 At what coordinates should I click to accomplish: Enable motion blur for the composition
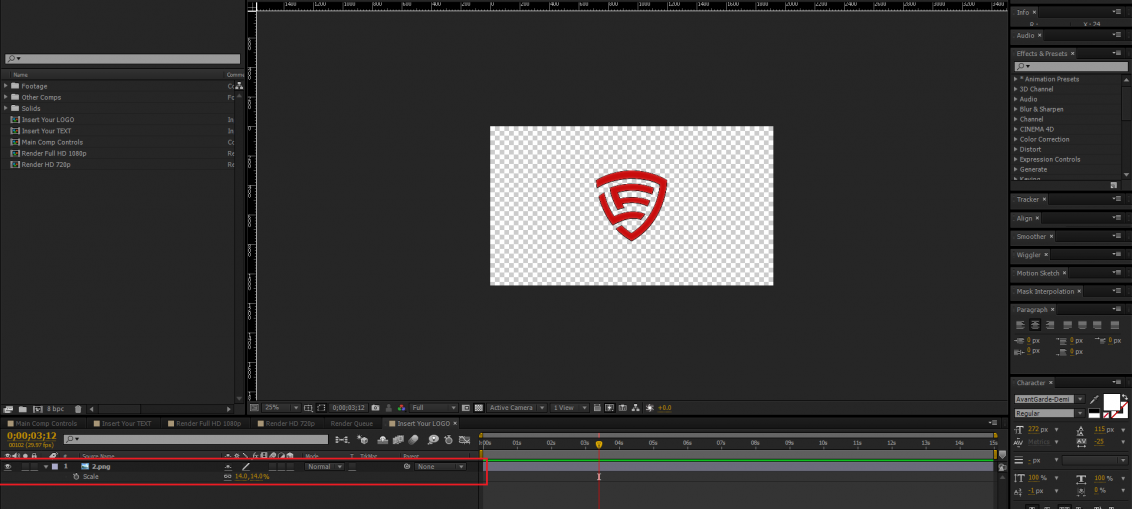[x=413, y=440]
